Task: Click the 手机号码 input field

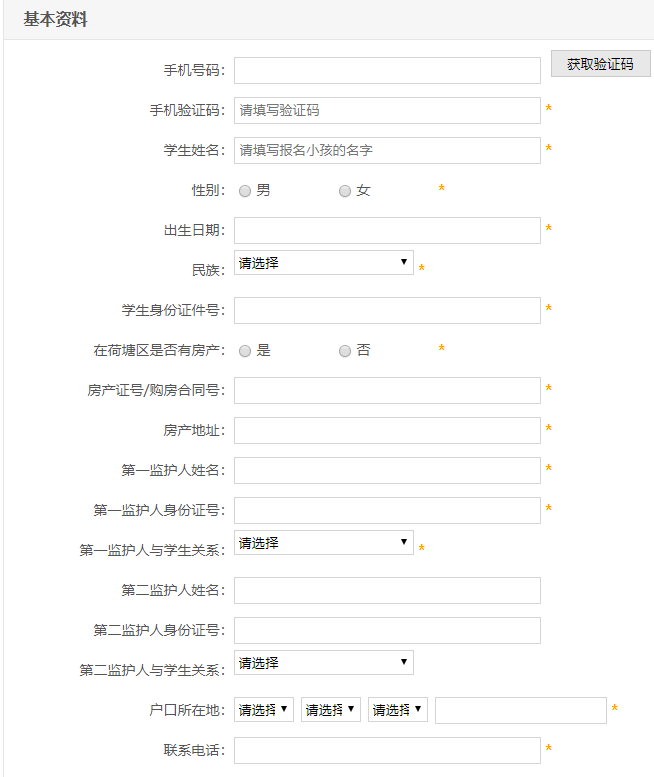Action: coord(387,70)
